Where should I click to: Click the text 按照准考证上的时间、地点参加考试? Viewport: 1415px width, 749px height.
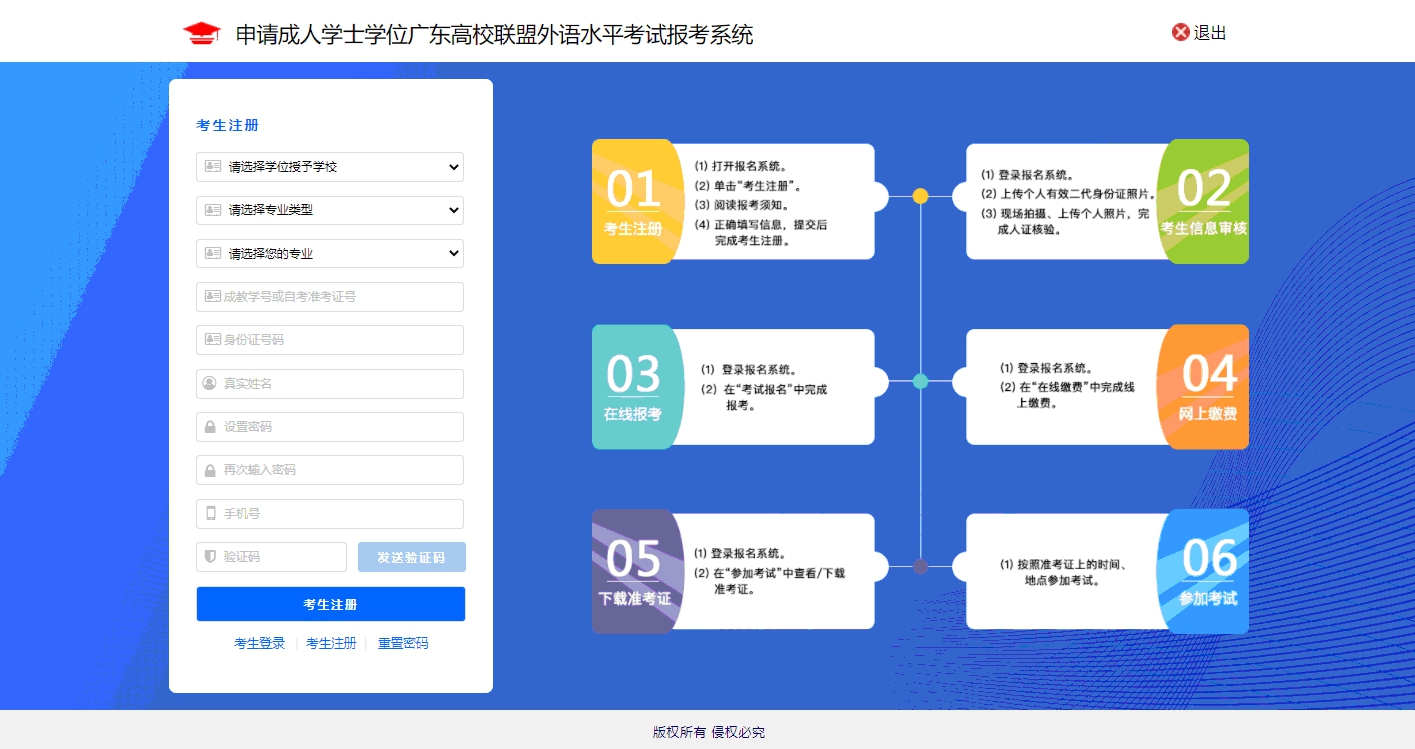tap(1064, 572)
